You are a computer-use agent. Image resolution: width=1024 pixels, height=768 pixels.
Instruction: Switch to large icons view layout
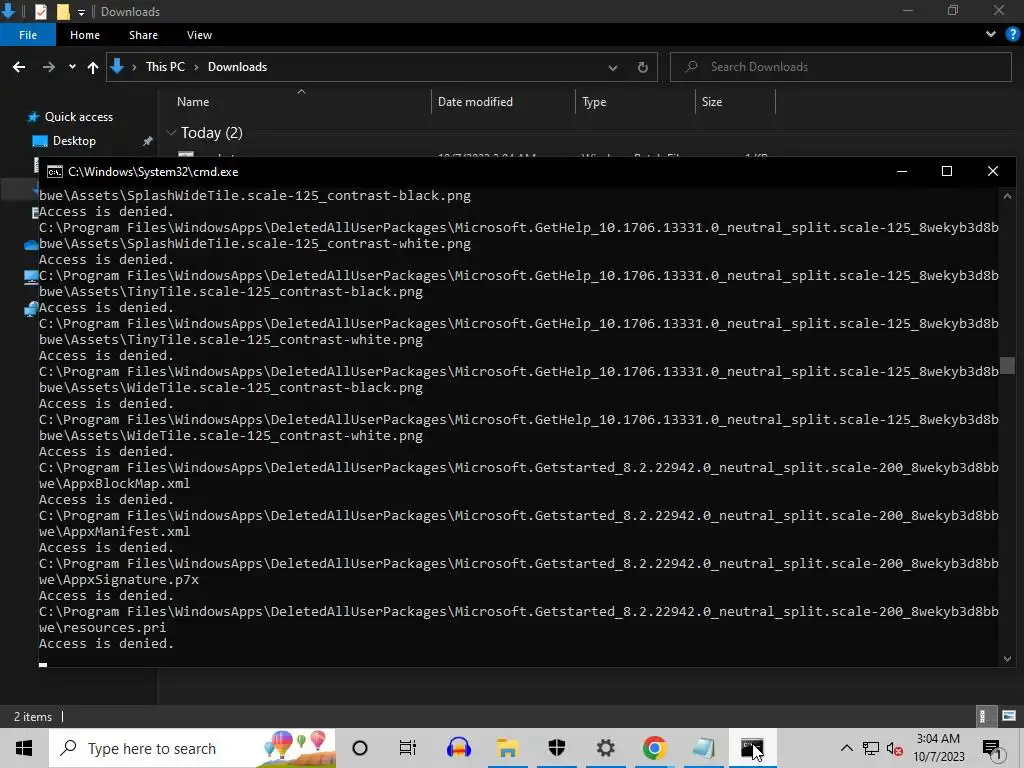click(x=1009, y=716)
